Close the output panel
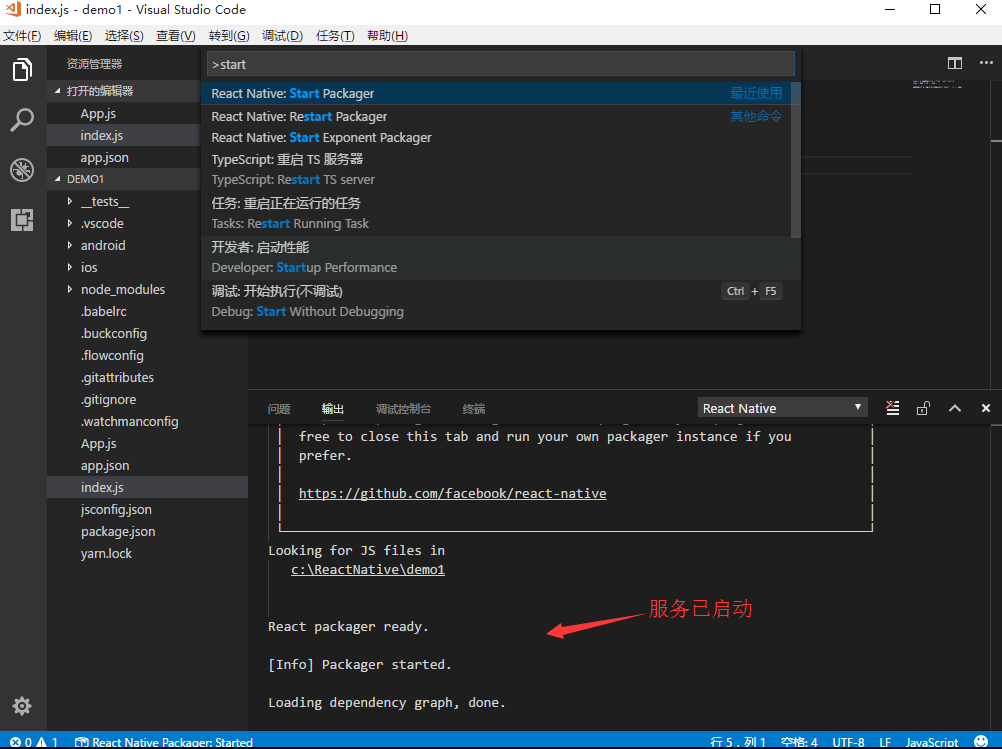Screen dimensions: 1002x749 pyautogui.click(x=986, y=408)
